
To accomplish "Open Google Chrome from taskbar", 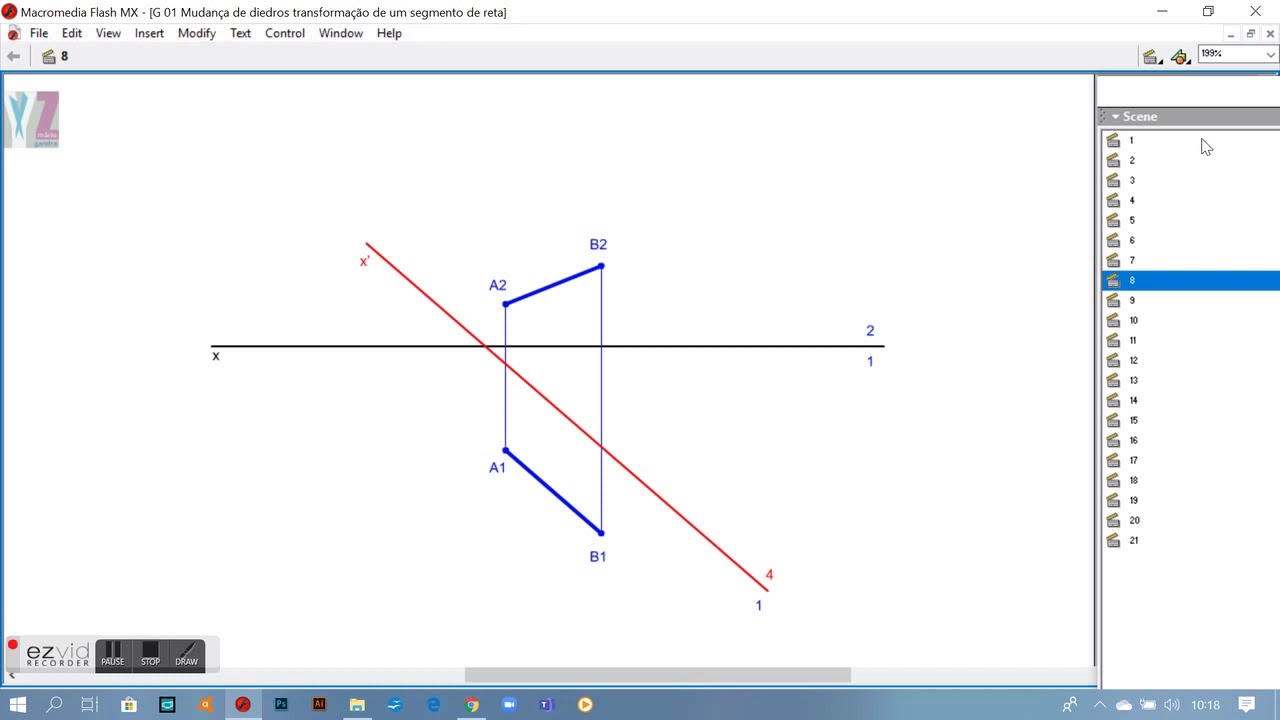I will coord(471,705).
